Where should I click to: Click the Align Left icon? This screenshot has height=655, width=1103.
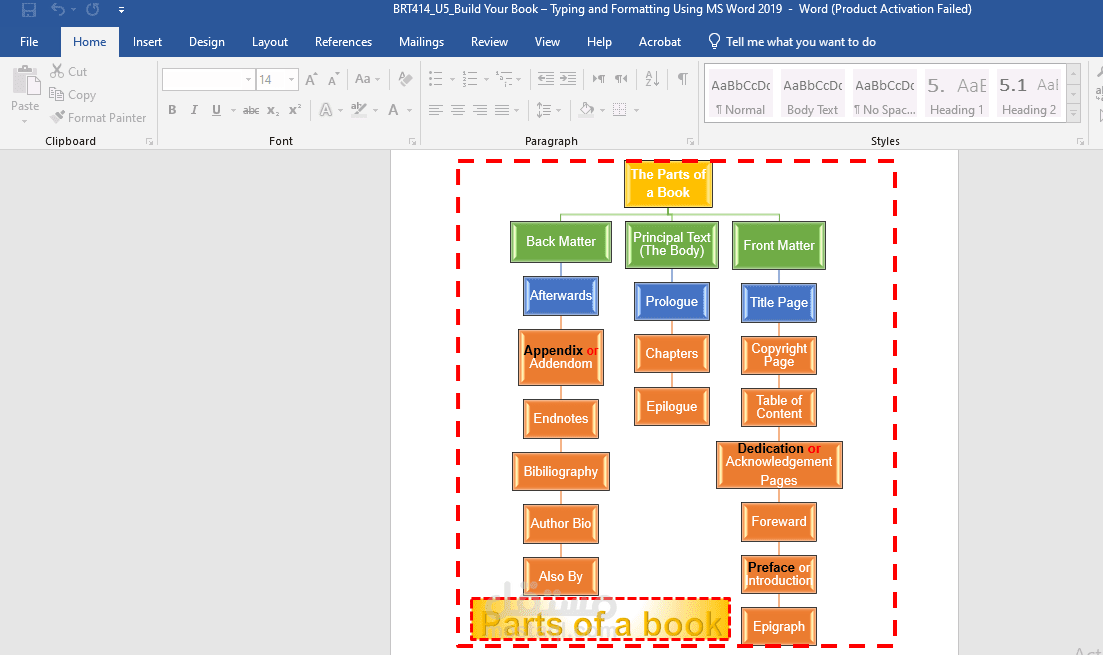point(436,110)
